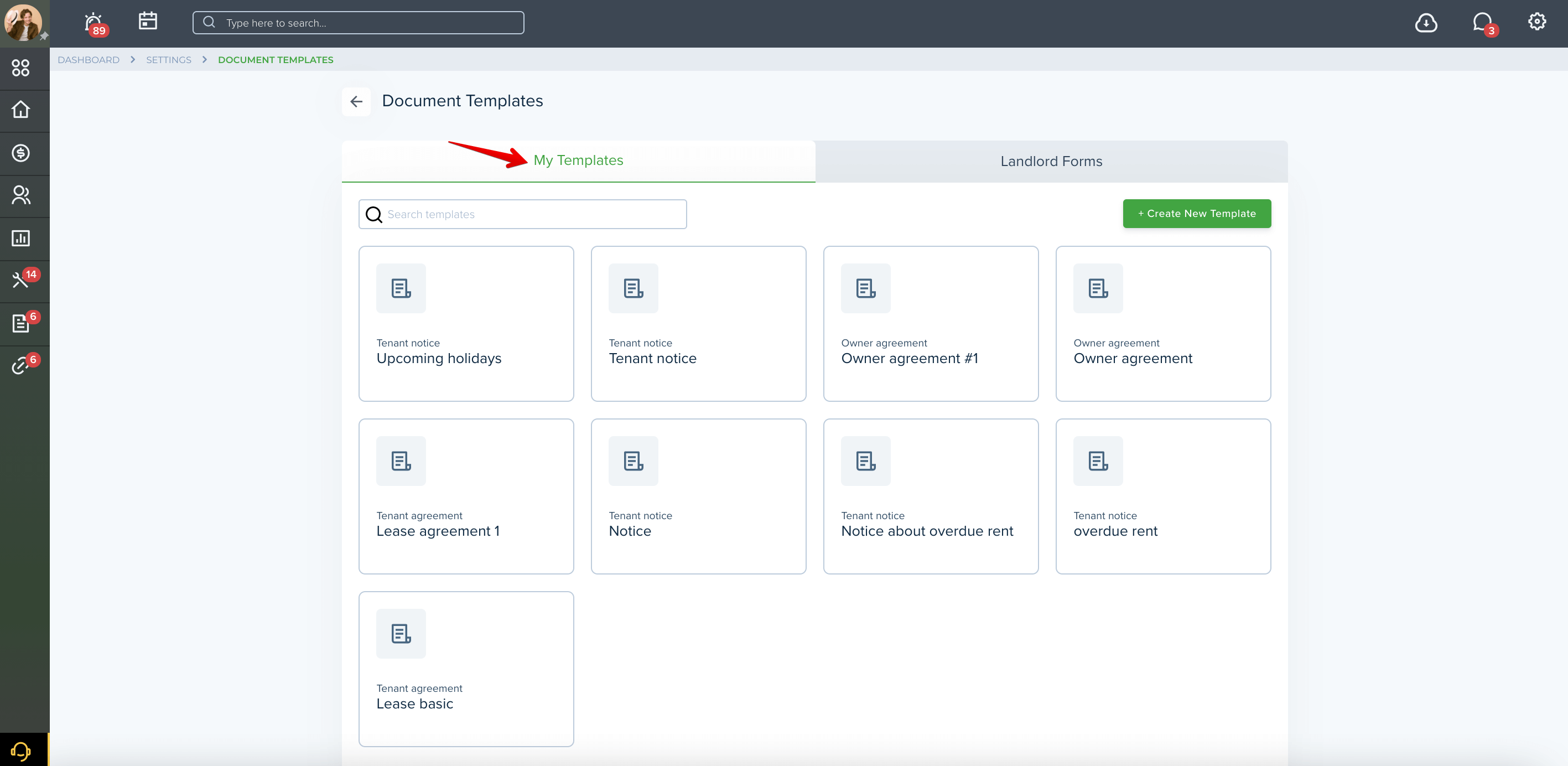Click the document icon on the Notice card
This screenshot has width=1568, height=766.
pos(633,461)
